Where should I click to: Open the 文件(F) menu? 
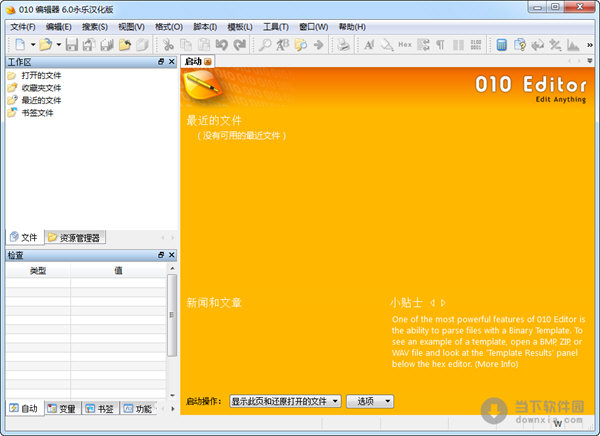click(x=23, y=27)
